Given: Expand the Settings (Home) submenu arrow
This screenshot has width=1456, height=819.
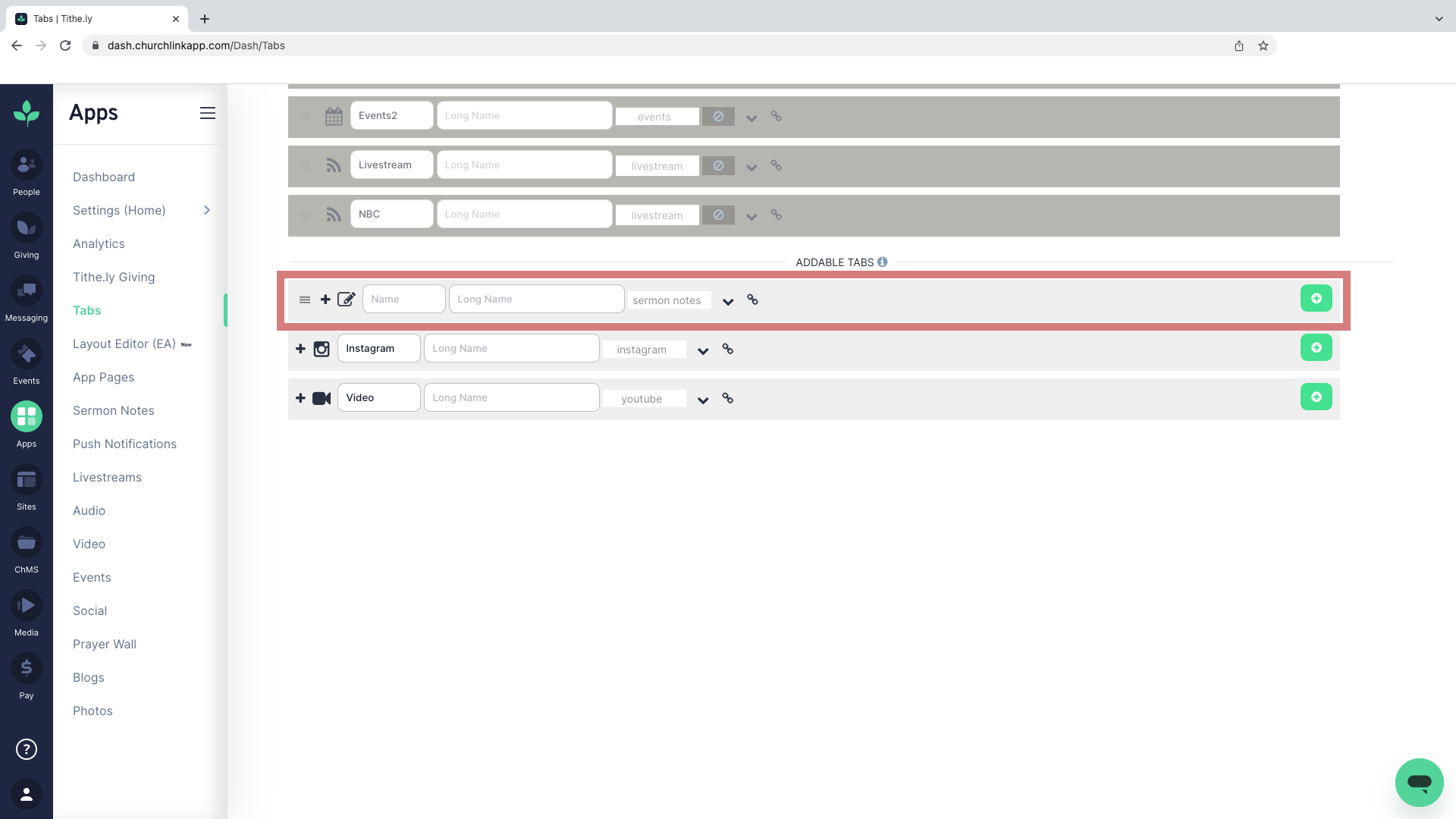Looking at the screenshot, I should tap(207, 210).
